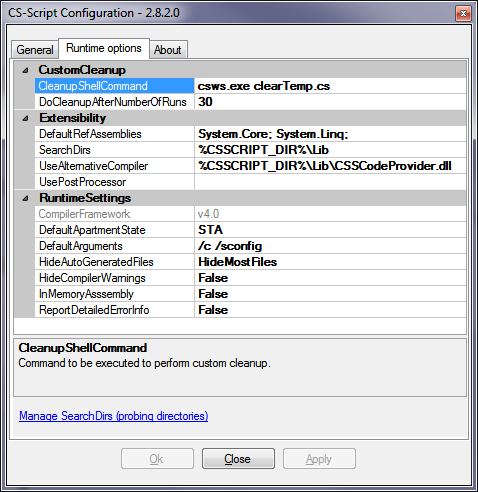
Task: Collapse the RuntimeSettings category
Action: click(25, 198)
